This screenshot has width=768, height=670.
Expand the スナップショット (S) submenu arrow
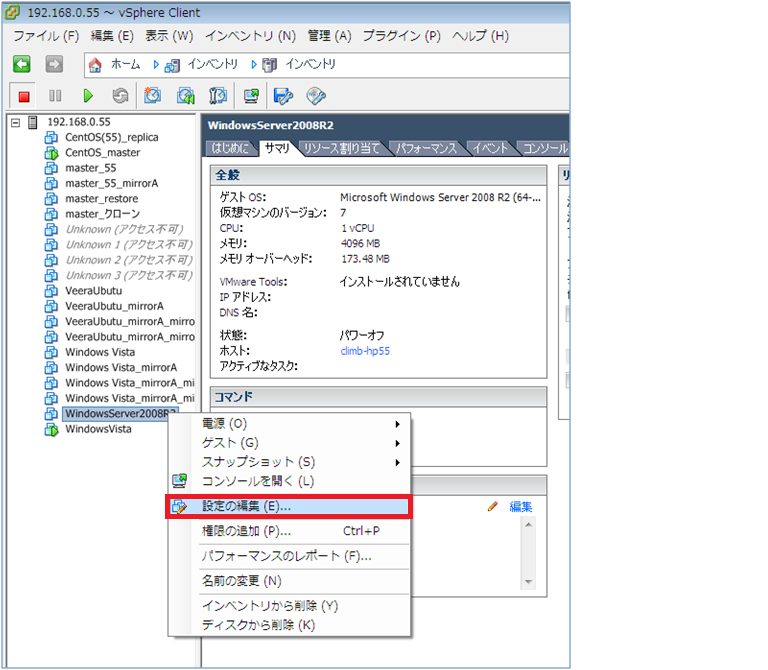coord(398,462)
